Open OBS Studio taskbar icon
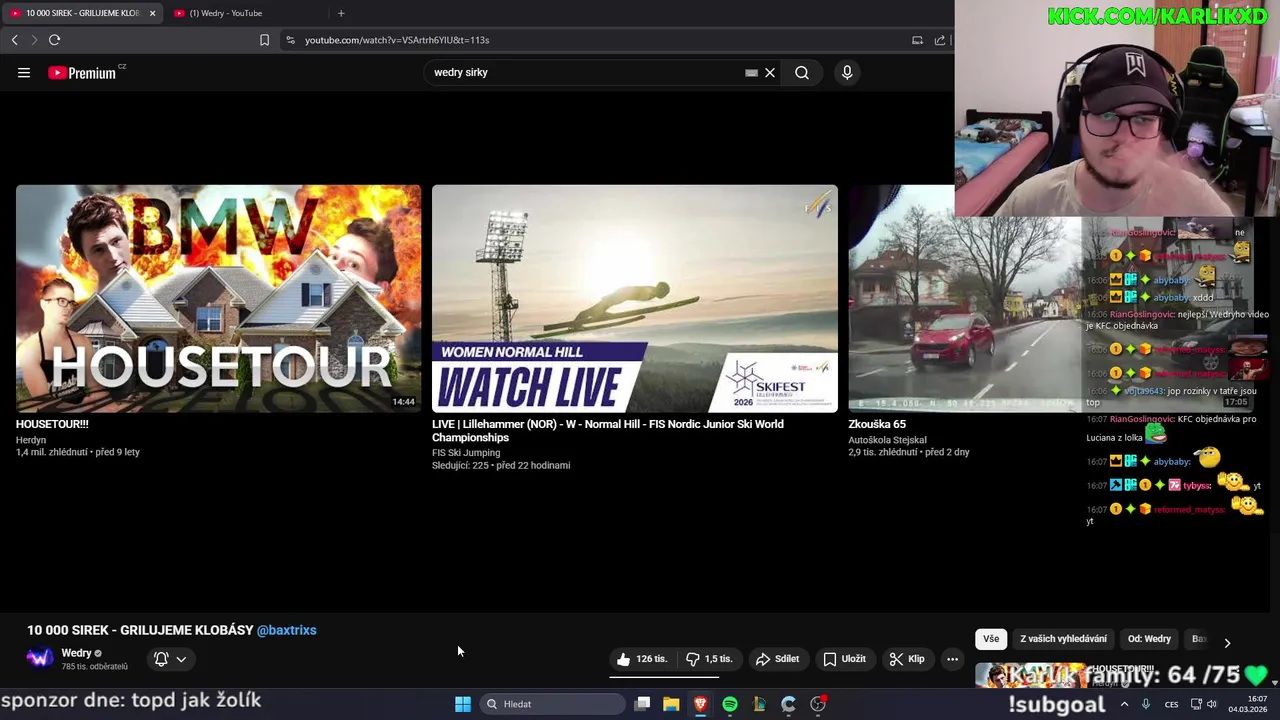The height and width of the screenshot is (720, 1280). (x=818, y=704)
